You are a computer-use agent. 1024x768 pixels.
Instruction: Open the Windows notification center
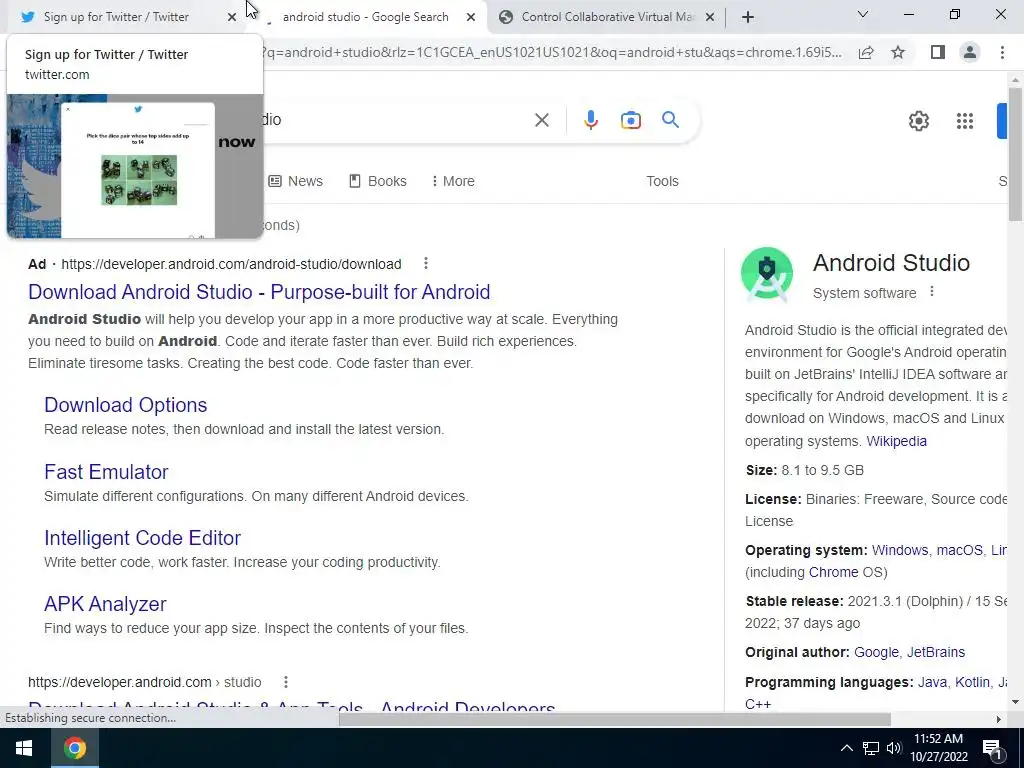point(992,748)
